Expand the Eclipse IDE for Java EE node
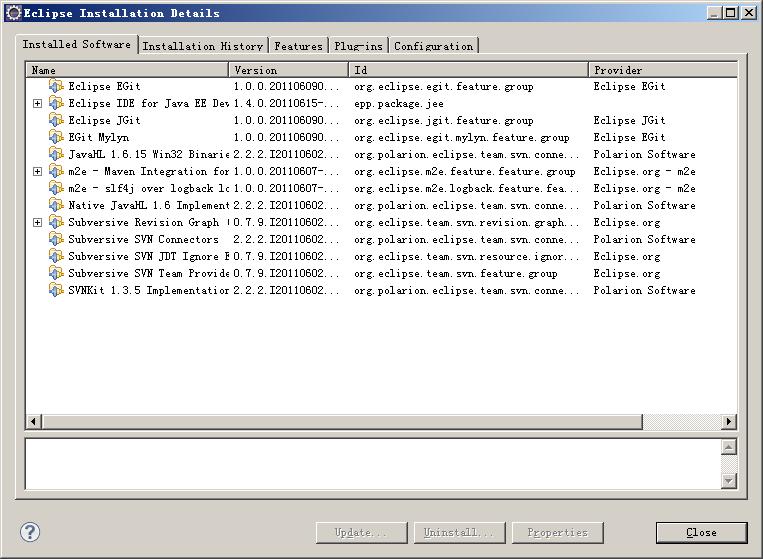 pos(37,104)
